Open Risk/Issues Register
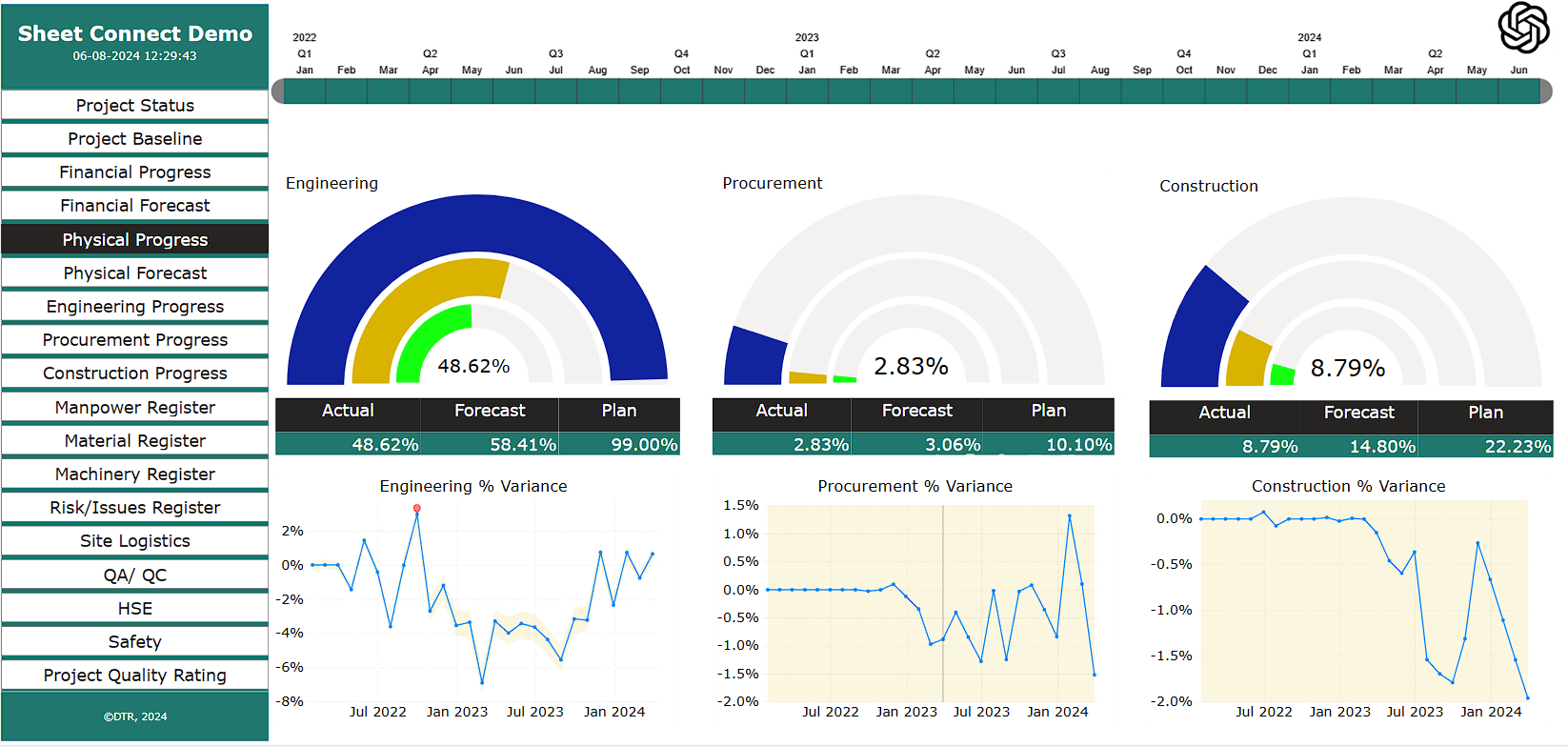Screen dimensions: 1568x747 [x=134, y=508]
